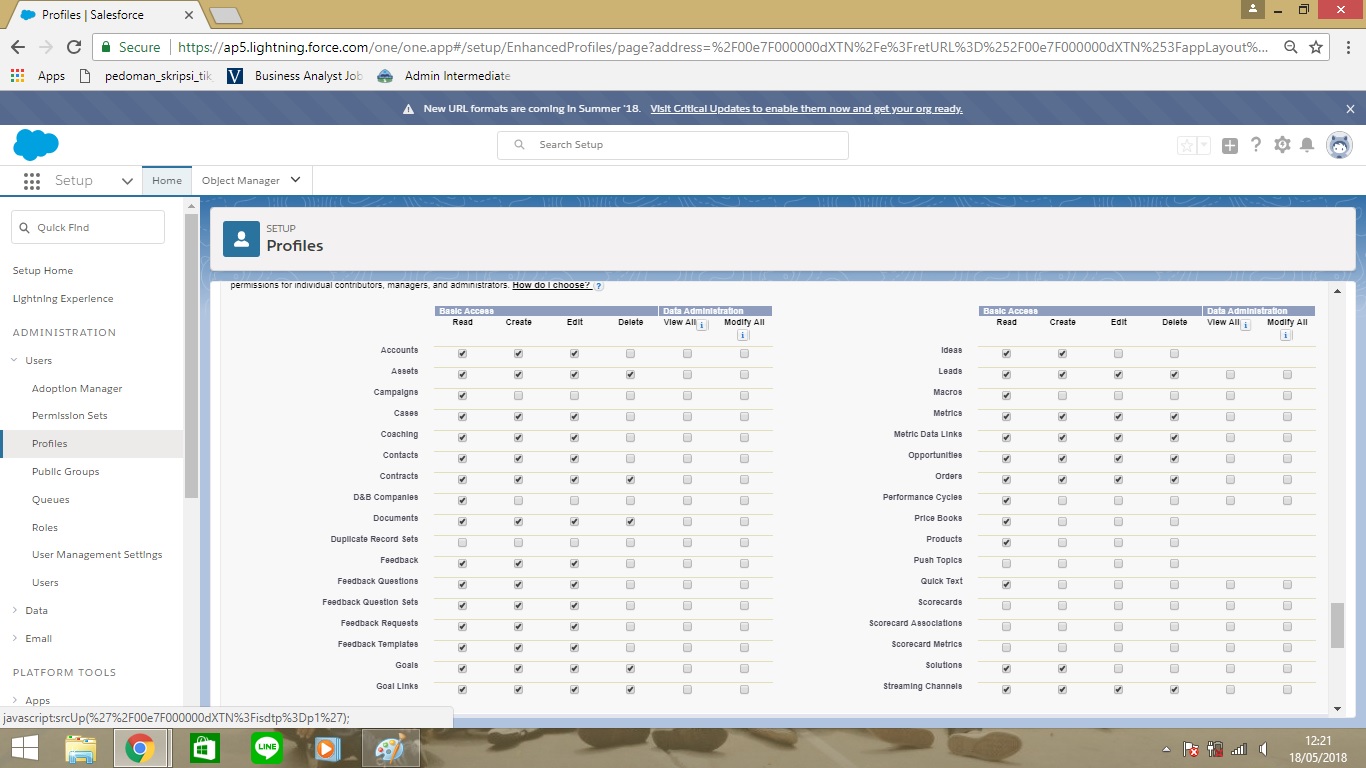Enable Edit for Scorecards
The image size is (1366, 768).
click(x=1118, y=606)
